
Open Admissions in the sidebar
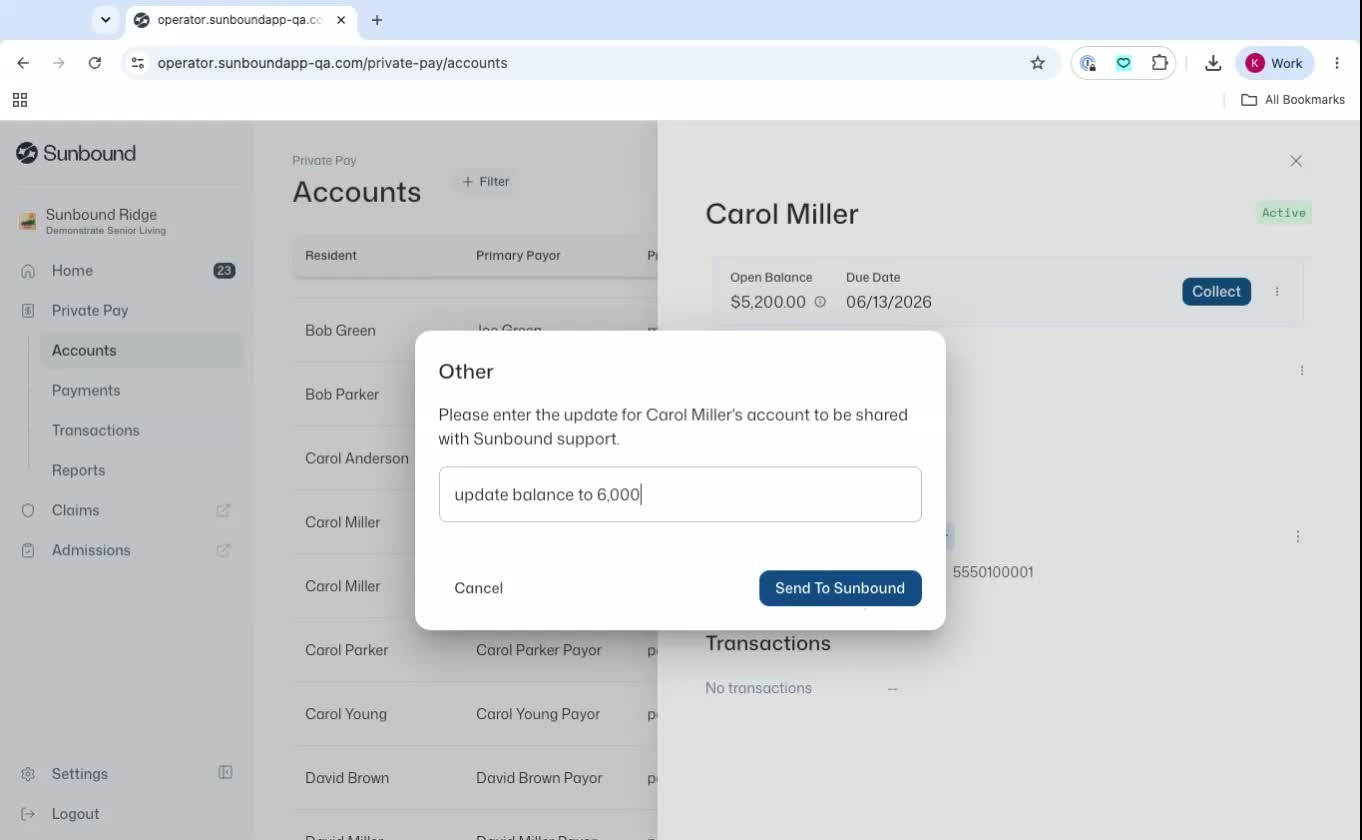click(91, 551)
